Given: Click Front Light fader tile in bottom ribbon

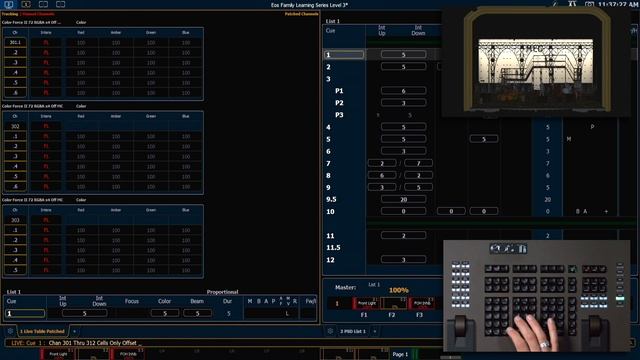Looking at the screenshot, I should (x=58, y=353).
